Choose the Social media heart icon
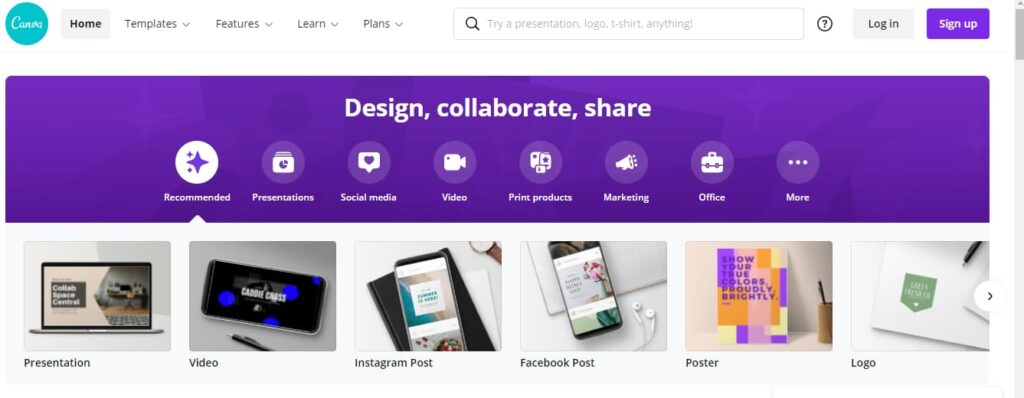 [x=369, y=162]
